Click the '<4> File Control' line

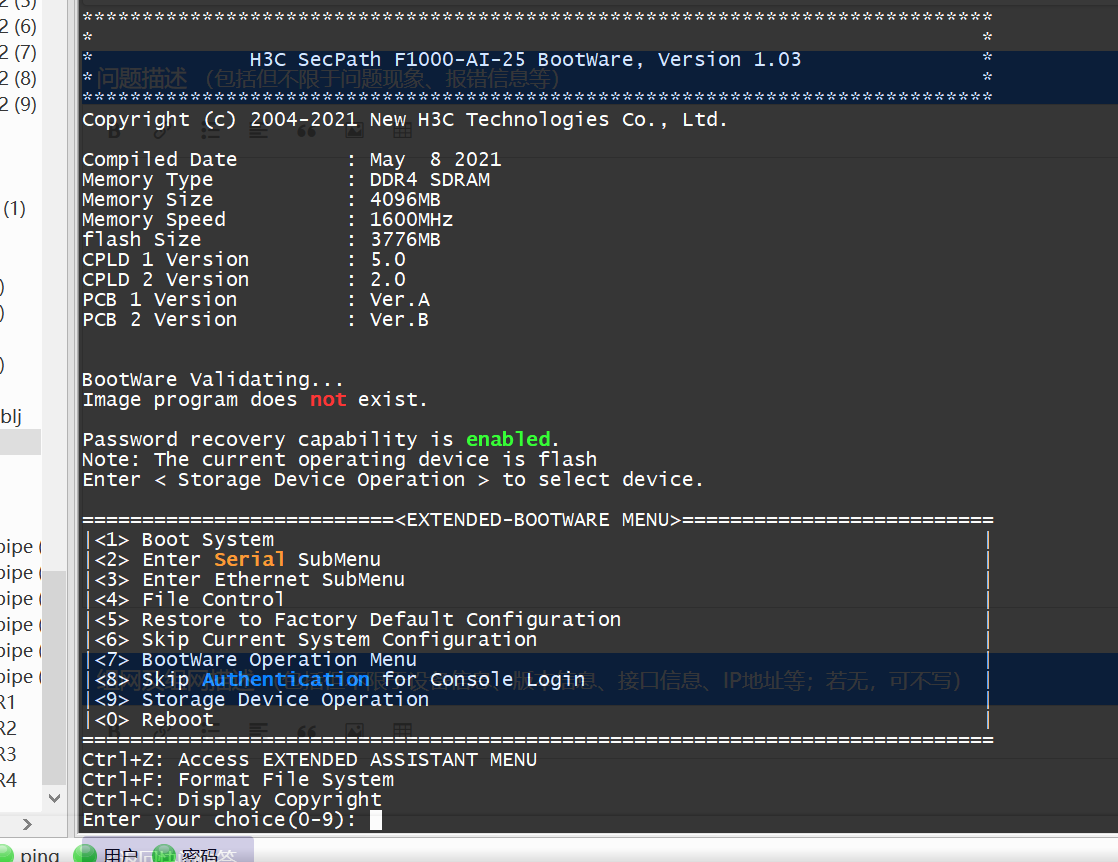tap(189, 600)
